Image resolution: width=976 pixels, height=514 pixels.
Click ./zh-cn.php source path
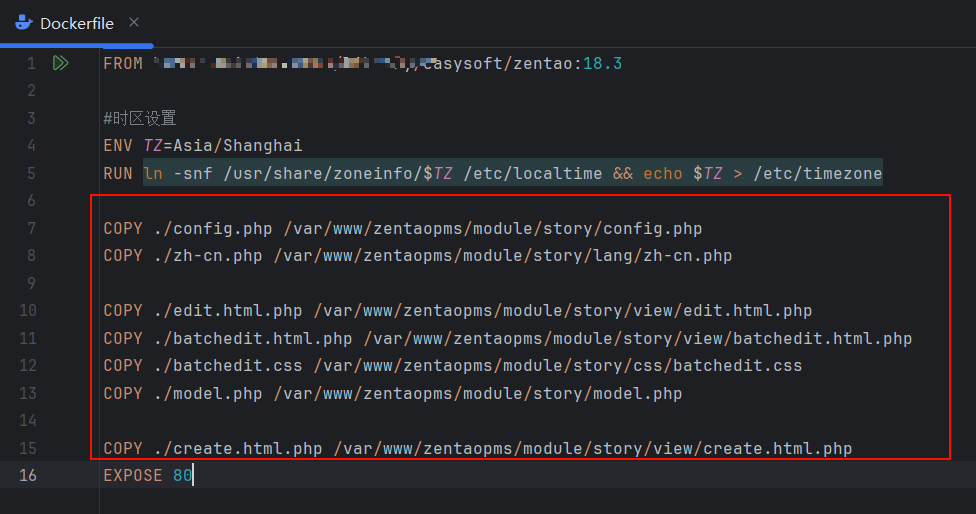pyautogui.click(x=208, y=256)
